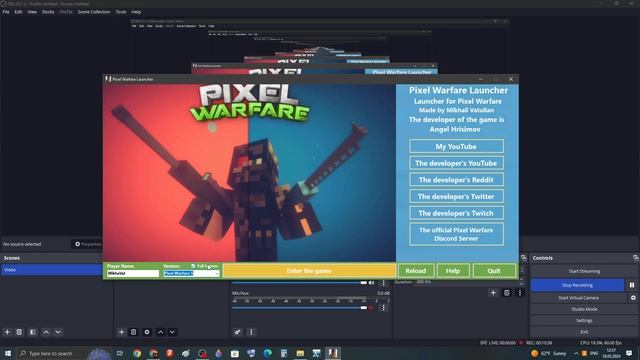Click the taskbar search box

64,353
